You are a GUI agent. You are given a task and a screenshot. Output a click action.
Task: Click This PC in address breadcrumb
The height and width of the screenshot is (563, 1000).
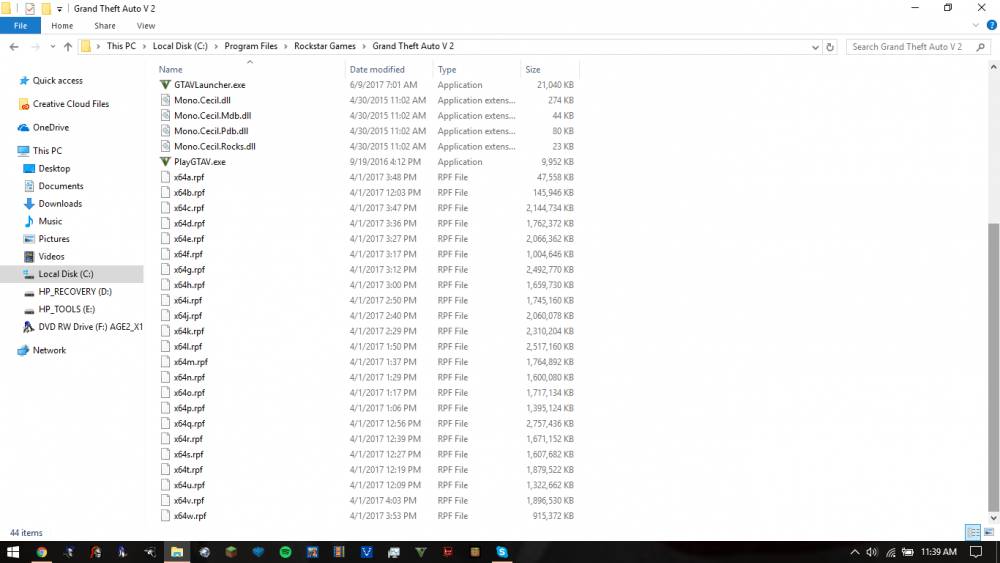tap(121, 46)
